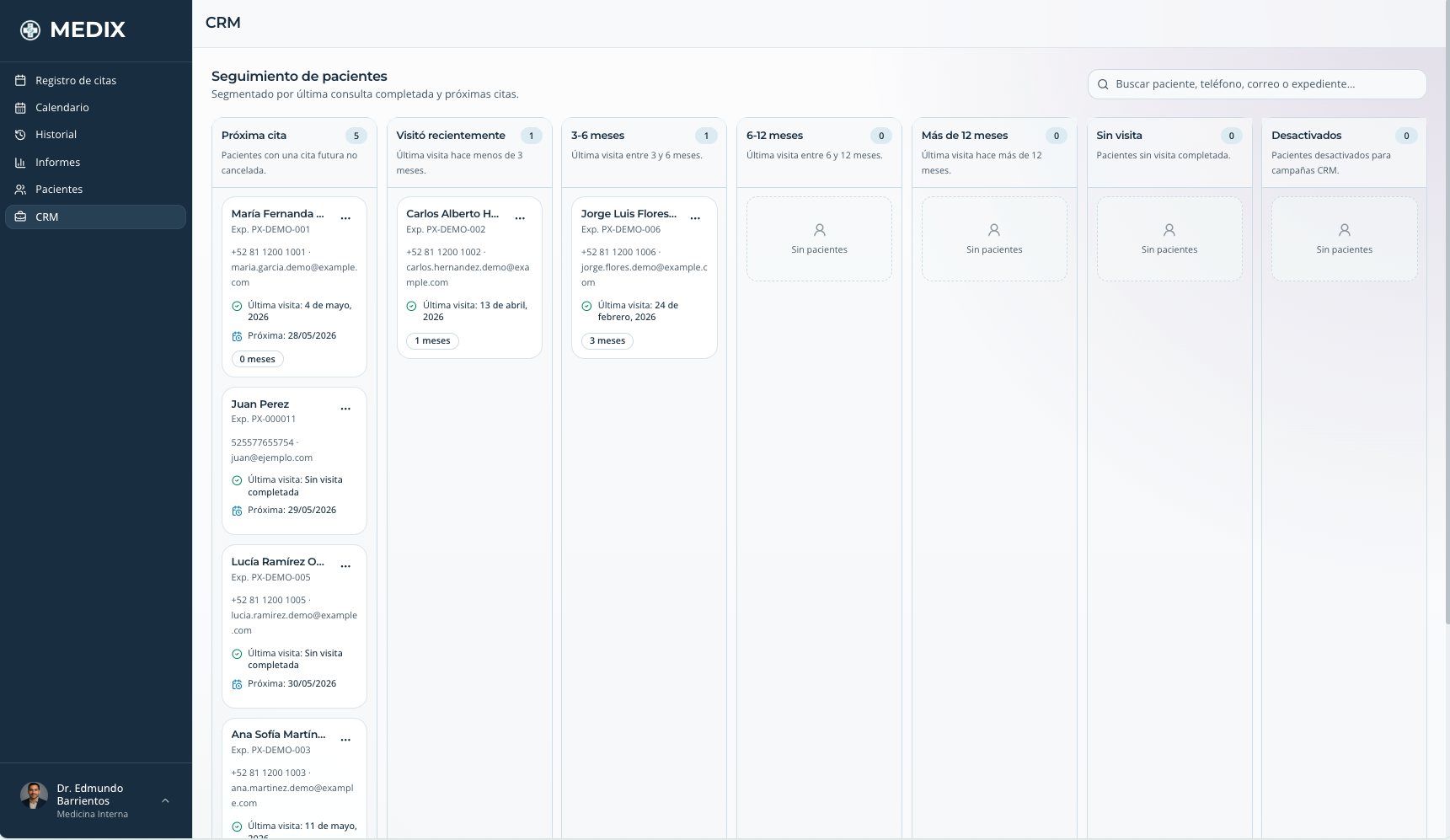
Task: Click the Sin visita column count badge
Action: [x=1231, y=136]
